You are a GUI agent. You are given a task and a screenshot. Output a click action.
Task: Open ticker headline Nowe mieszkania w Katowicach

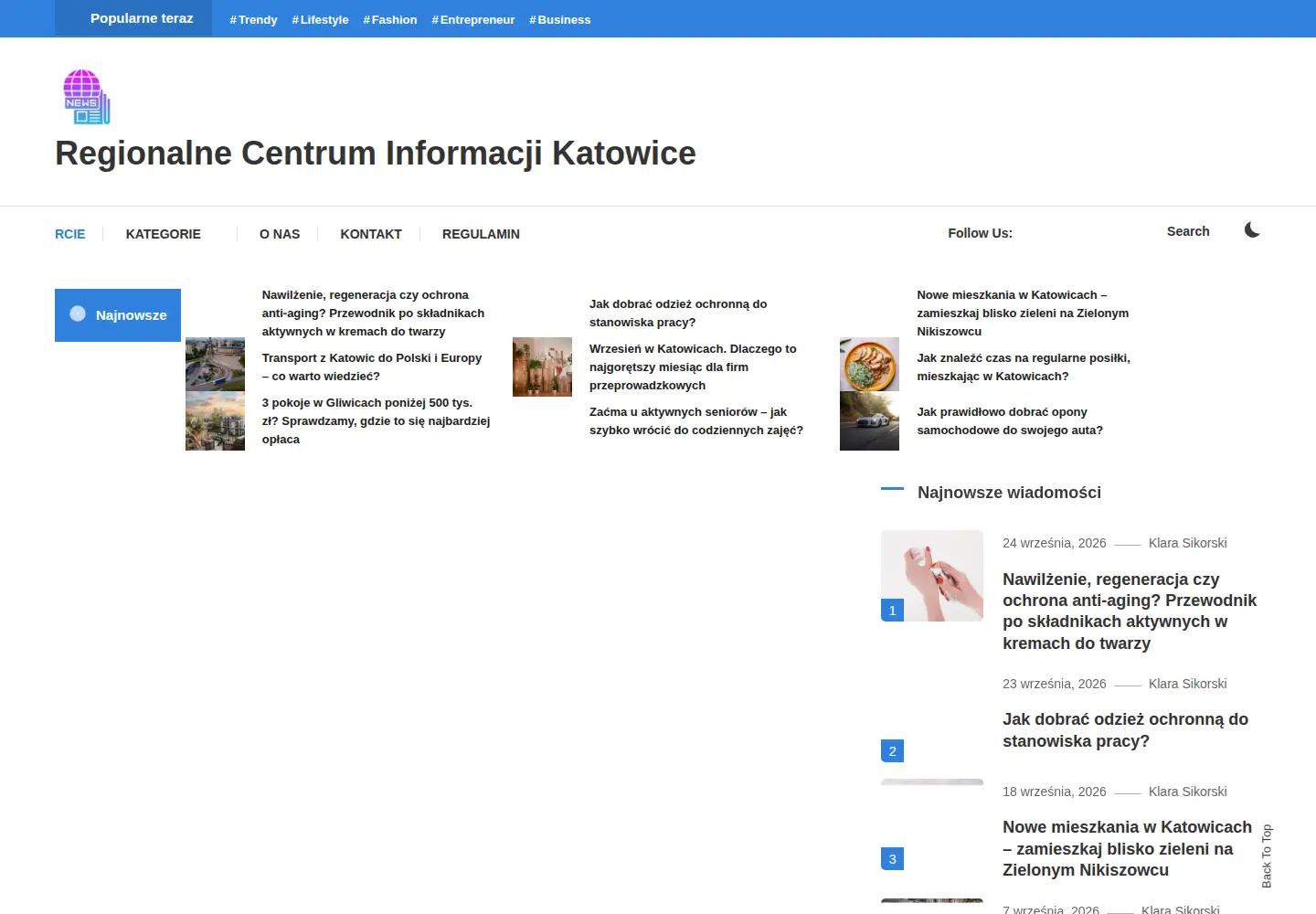(1023, 314)
